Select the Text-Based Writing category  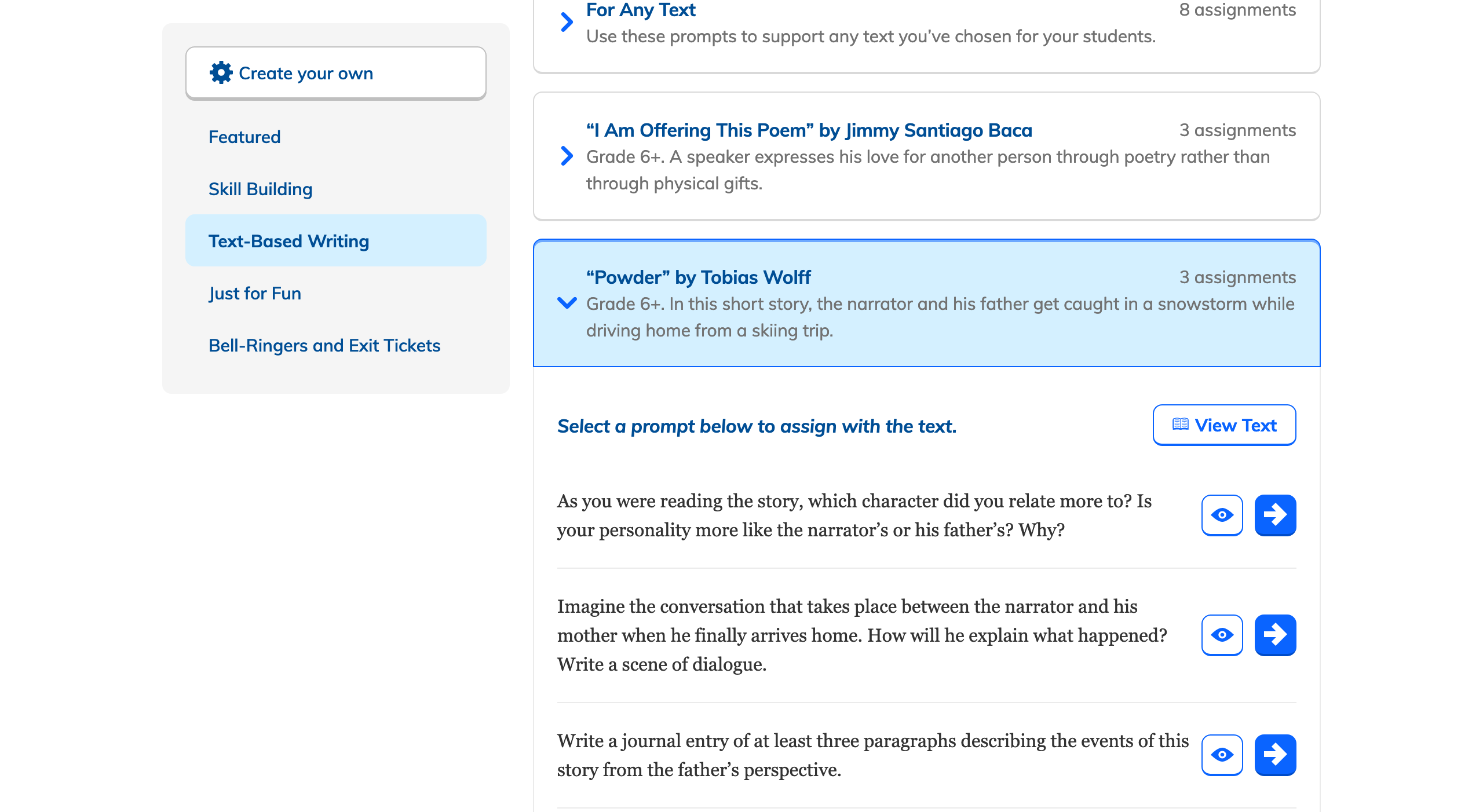coord(288,241)
